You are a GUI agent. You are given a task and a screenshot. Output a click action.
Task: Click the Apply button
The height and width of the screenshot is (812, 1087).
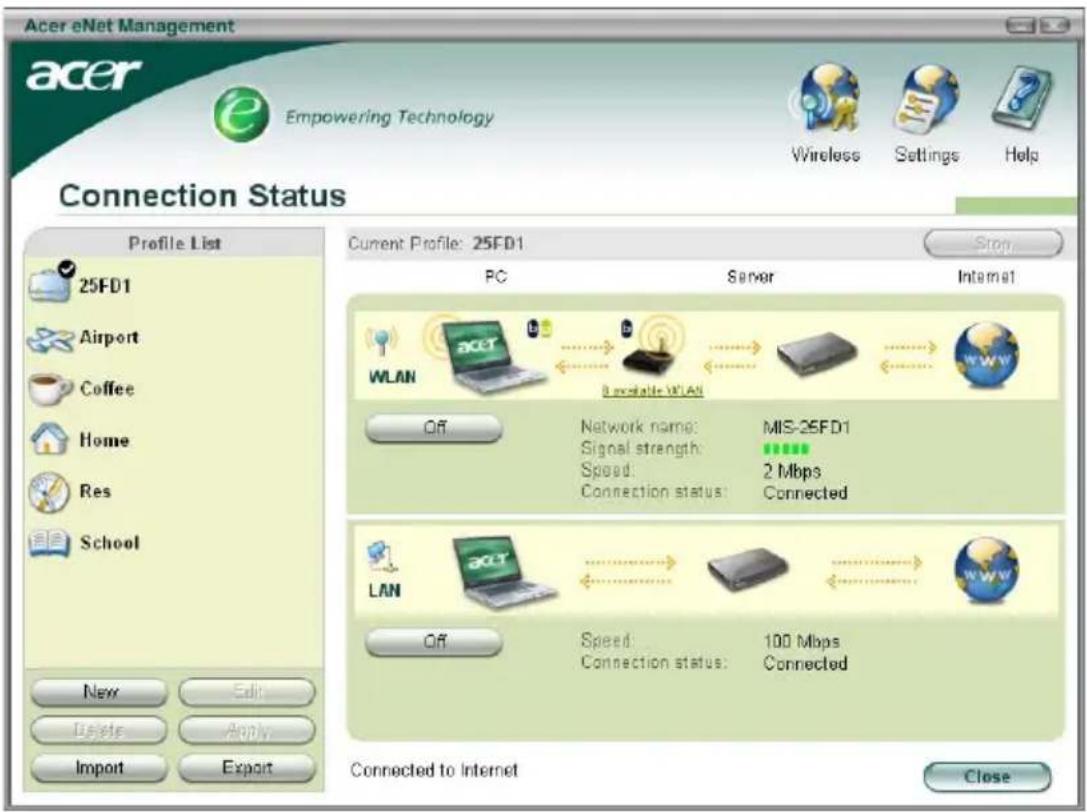pyautogui.click(x=247, y=730)
